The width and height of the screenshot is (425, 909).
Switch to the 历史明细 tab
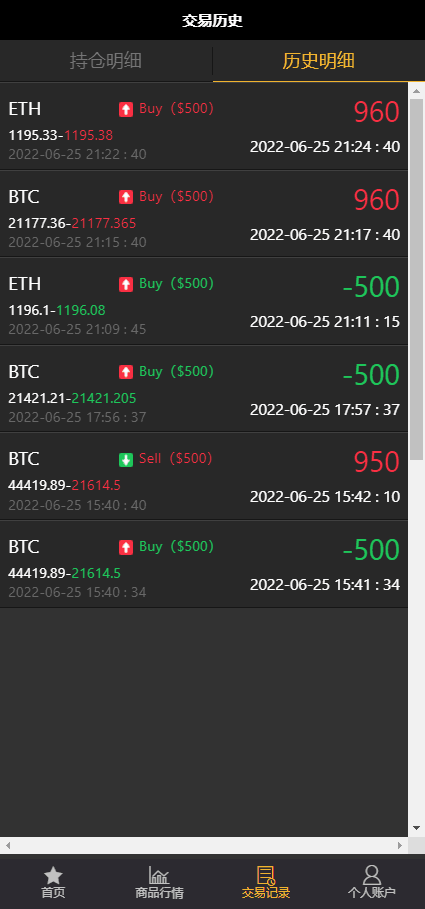point(319,61)
